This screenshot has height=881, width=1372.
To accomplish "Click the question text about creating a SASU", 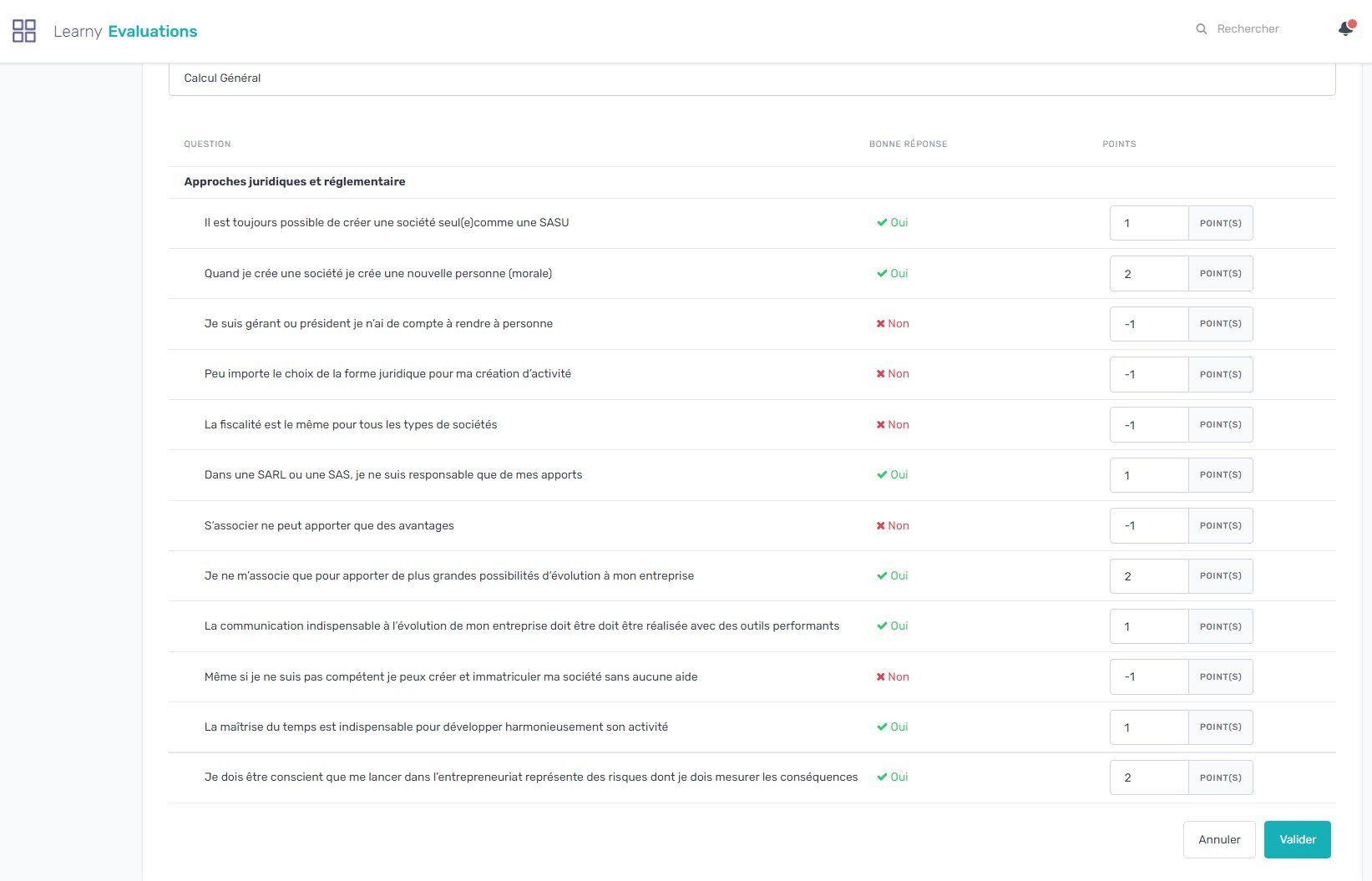I will click(387, 223).
